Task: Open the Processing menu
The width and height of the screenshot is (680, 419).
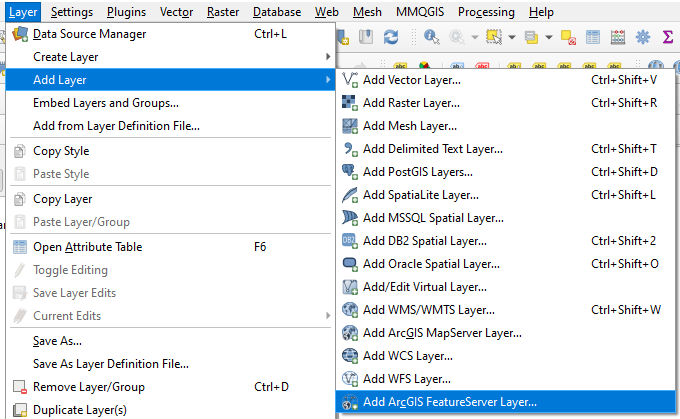Action: pos(486,12)
